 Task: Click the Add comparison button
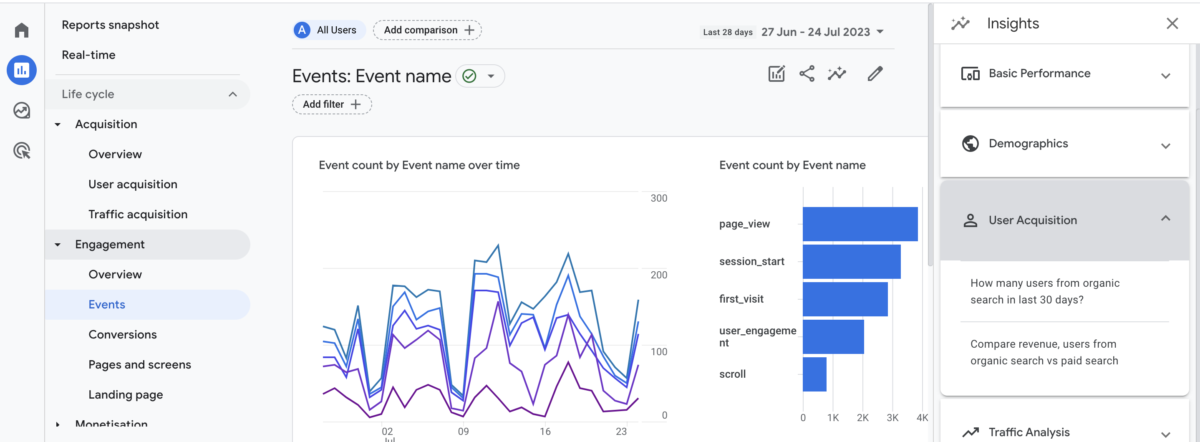[x=427, y=30]
